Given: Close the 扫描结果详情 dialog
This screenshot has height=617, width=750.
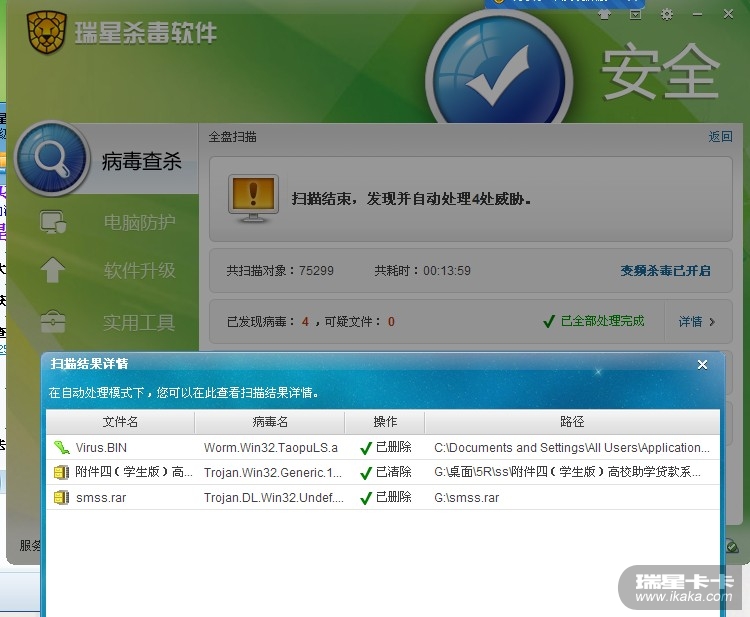Looking at the screenshot, I should coord(702,365).
